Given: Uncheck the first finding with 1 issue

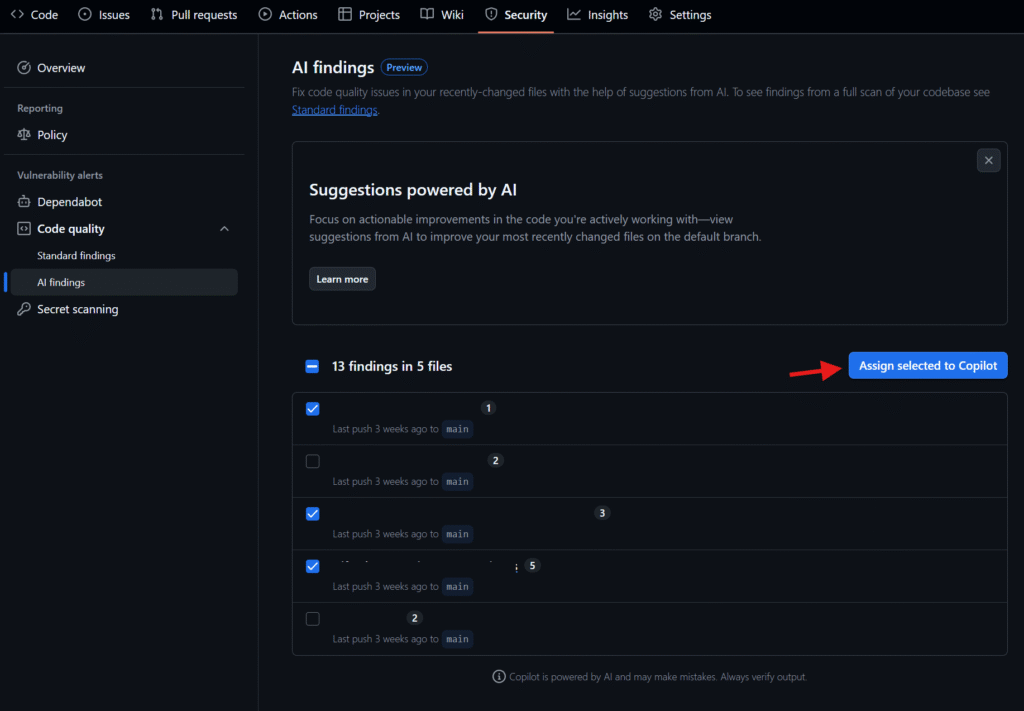Looking at the screenshot, I should (313, 409).
